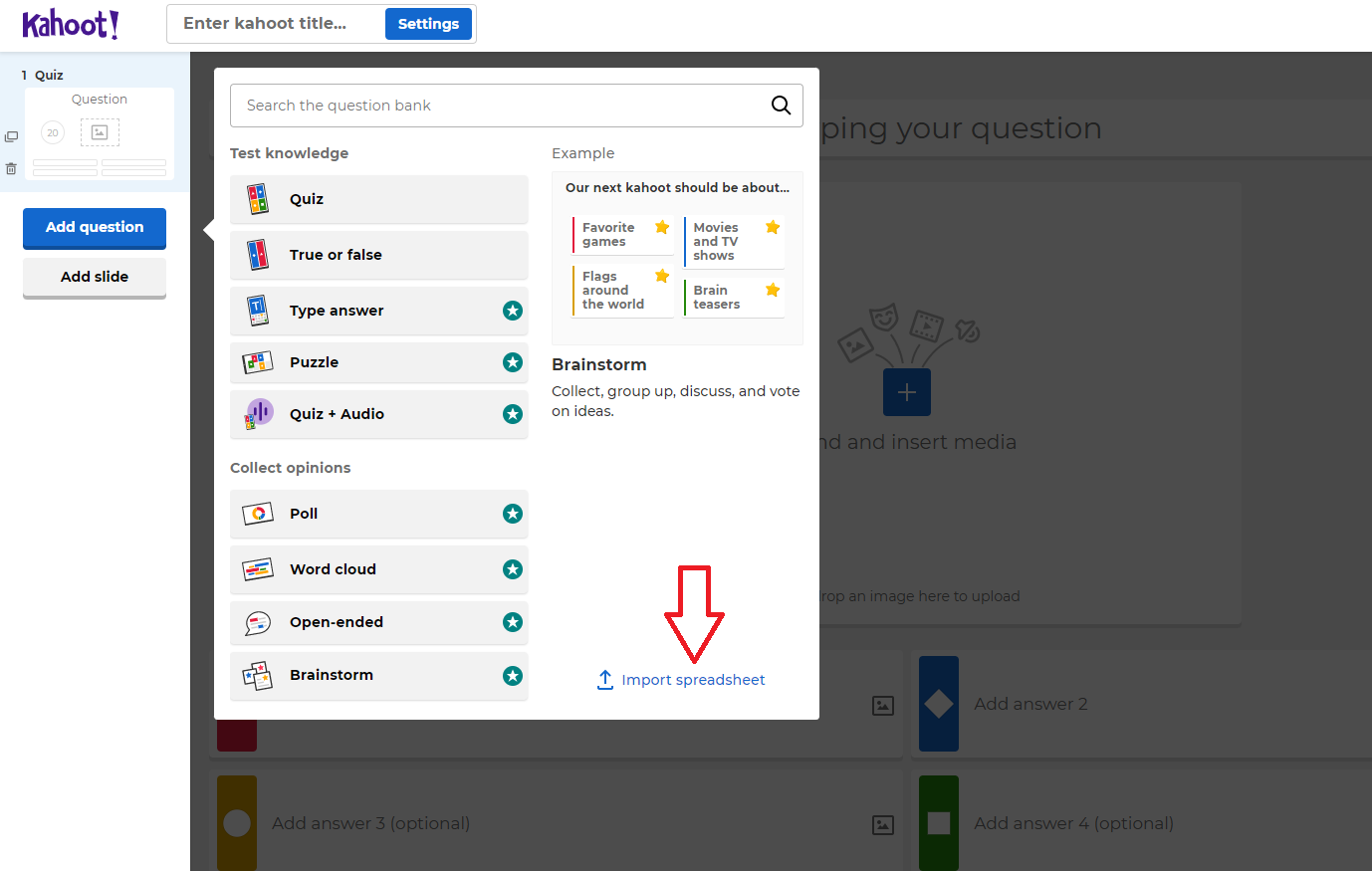Click the Type answer icon
Image resolution: width=1372 pixels, height=871 pixels.
pyautogui.click(x=258, y=311)
